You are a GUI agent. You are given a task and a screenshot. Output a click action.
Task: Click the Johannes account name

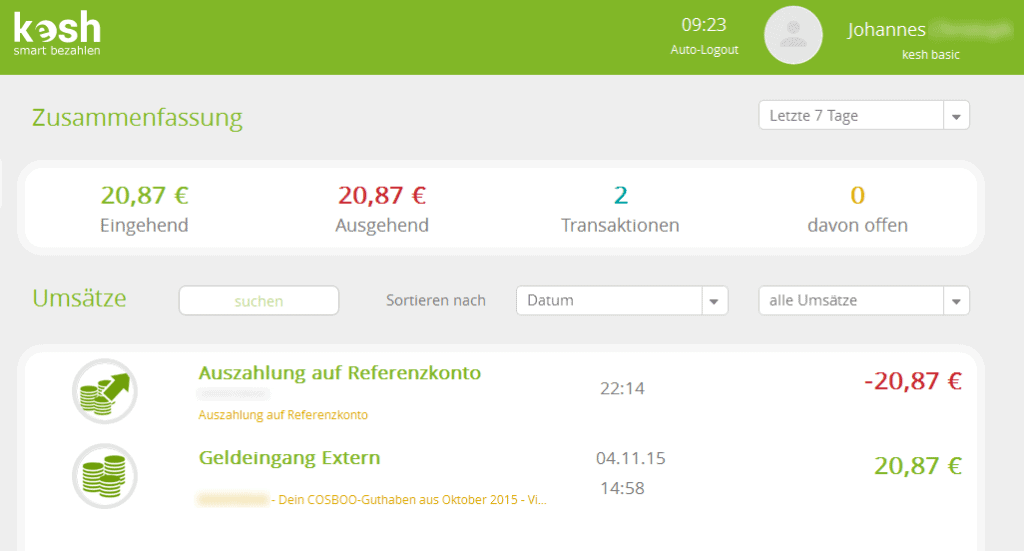click(x=886, y=29)
